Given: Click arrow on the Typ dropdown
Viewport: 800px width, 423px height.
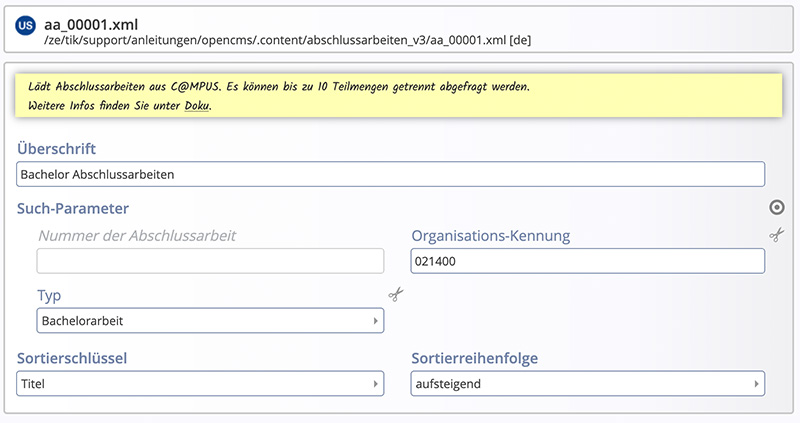Looking at the screenshot, I should click(375, 321).
